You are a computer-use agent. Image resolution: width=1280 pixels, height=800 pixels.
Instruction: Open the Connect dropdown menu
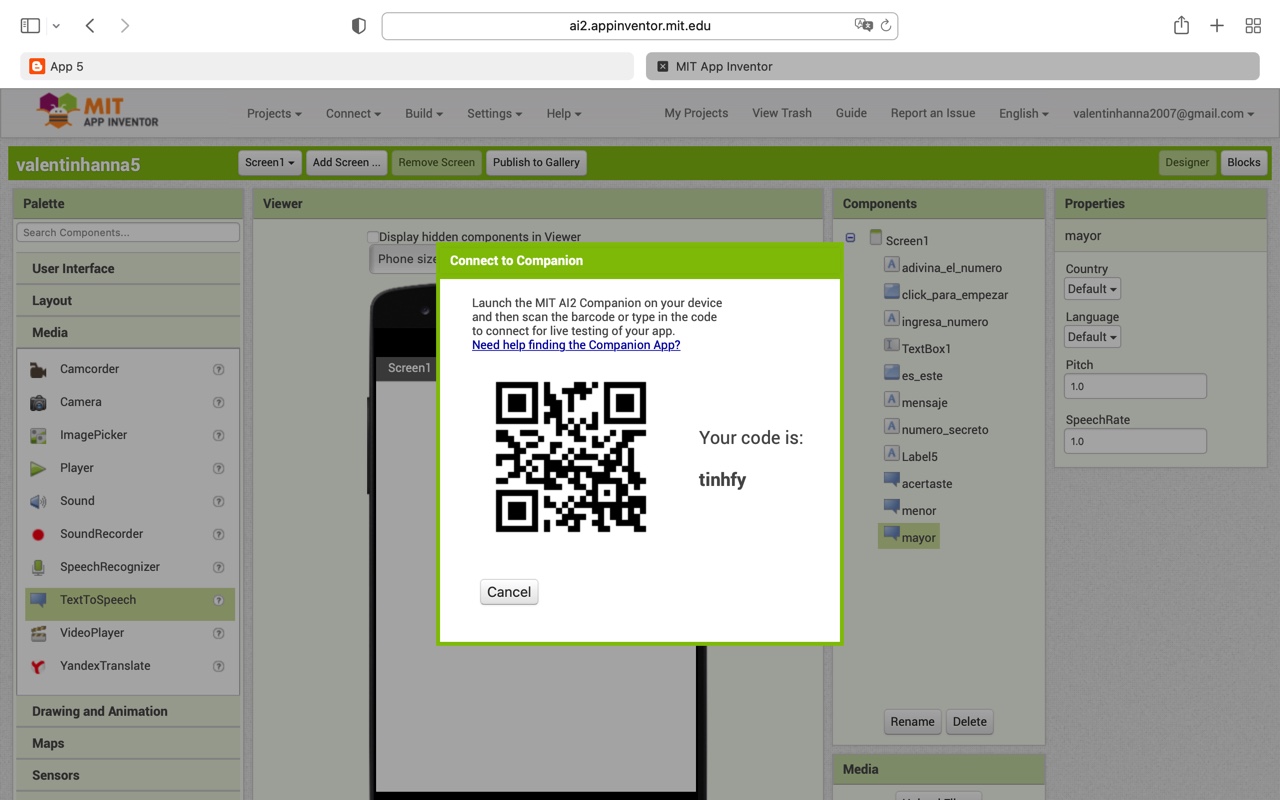tap(352, 114)
